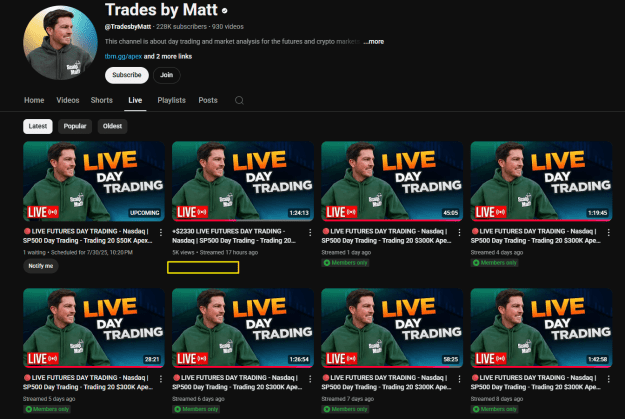Open the three-dot menu for the +$2330 stream
625x419 pixels.
(x=310, y=232)
